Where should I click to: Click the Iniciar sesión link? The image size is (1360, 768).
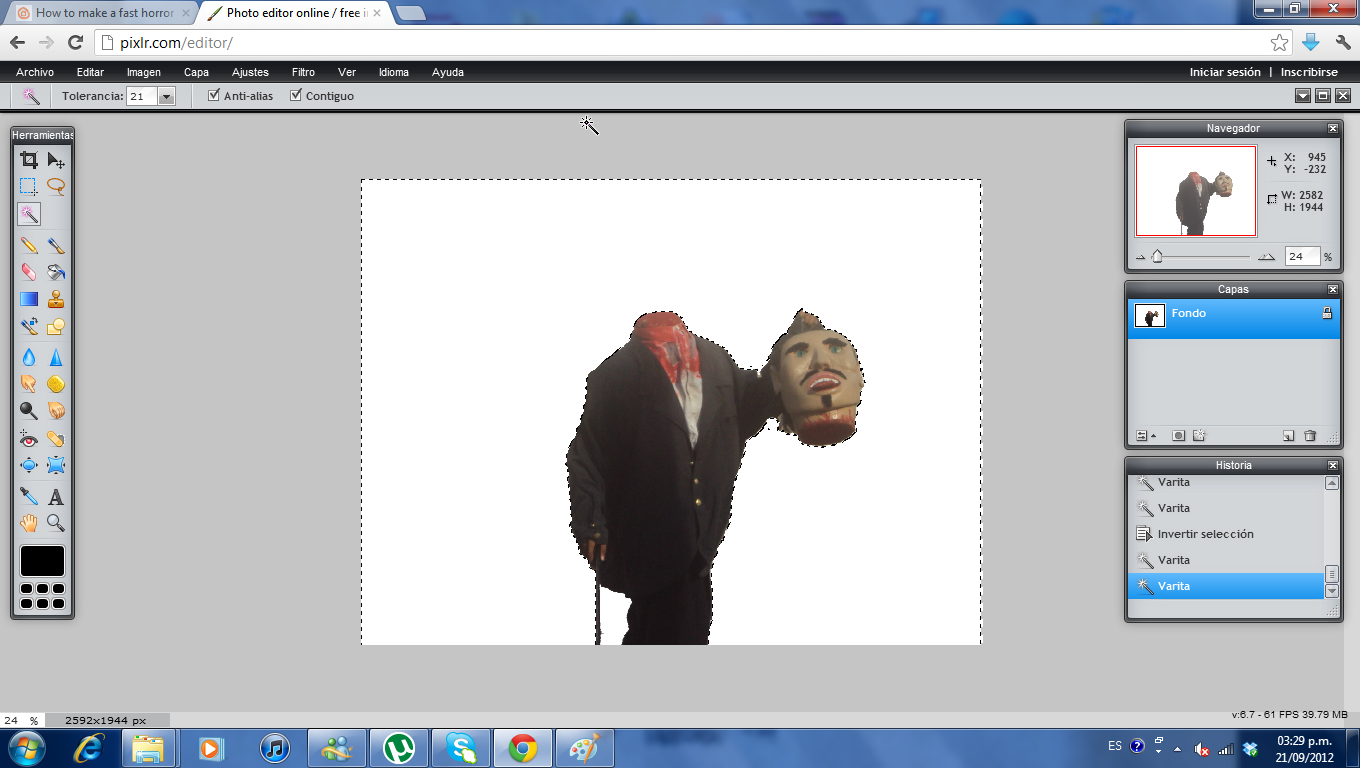pos(1225,72)
